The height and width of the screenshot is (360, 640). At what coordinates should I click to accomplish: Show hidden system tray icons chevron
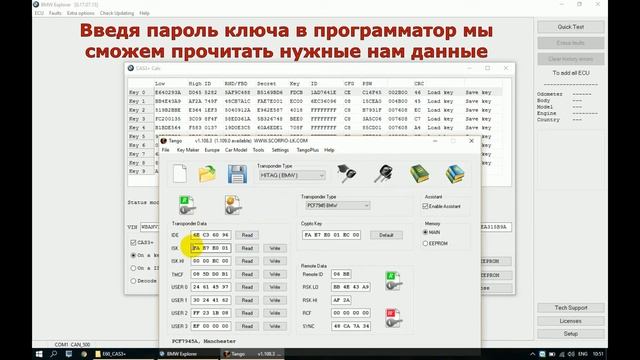[532, 354]
